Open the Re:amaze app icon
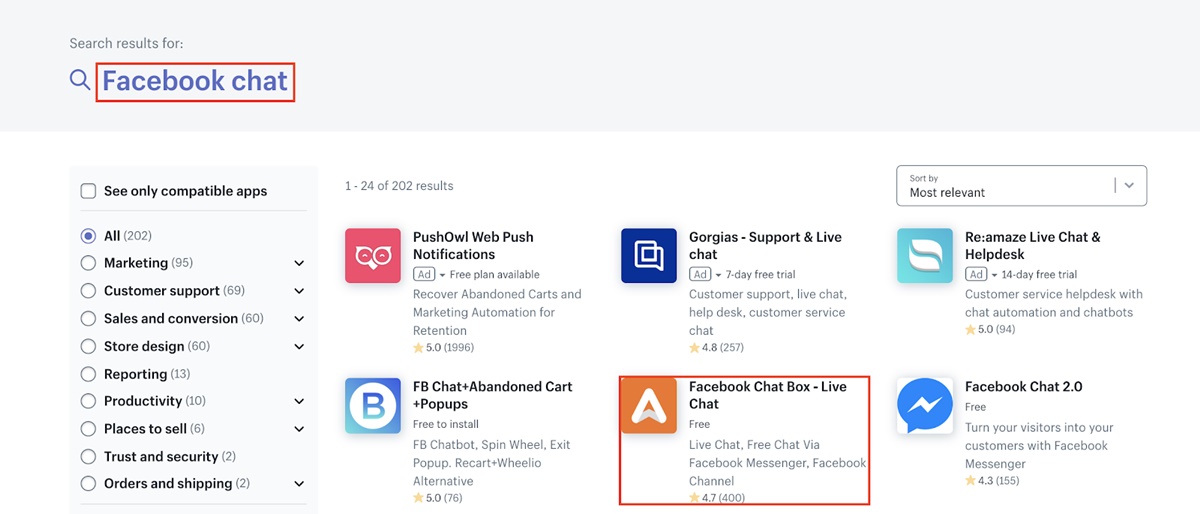The image size is (1200, 514). click(924, 256)
